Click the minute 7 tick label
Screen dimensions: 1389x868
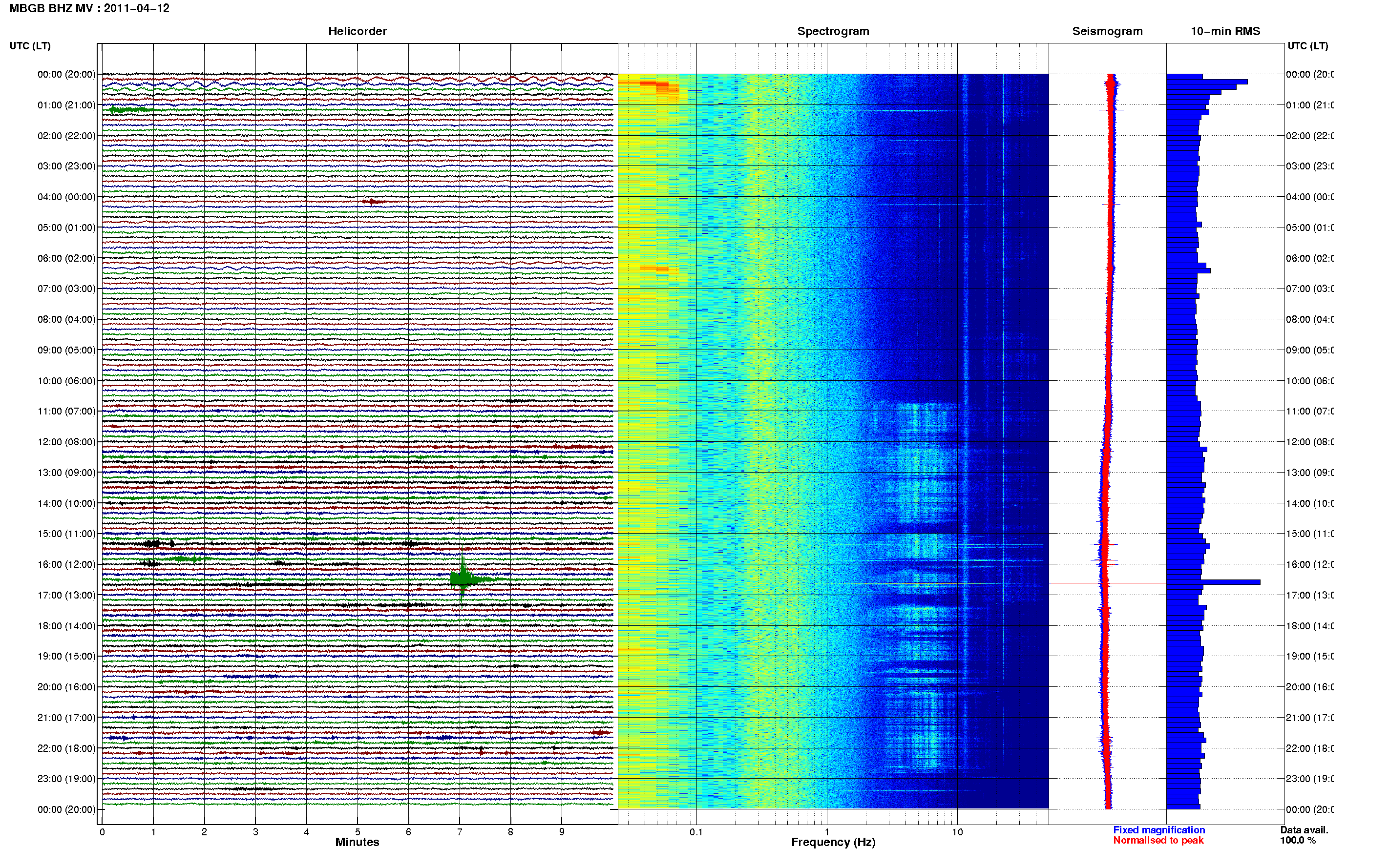[x=460, y=832]
